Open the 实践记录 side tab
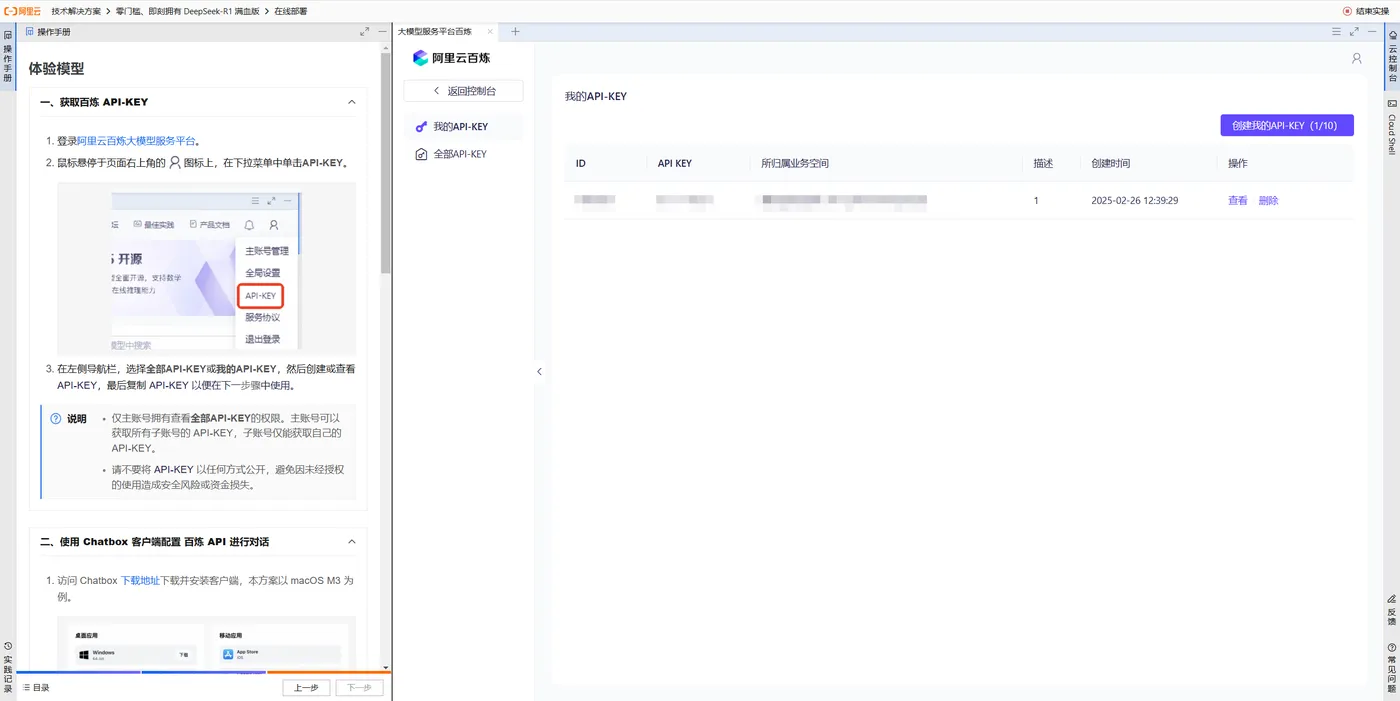Viewport: 1400px width, 701px height. click(7, 667)
